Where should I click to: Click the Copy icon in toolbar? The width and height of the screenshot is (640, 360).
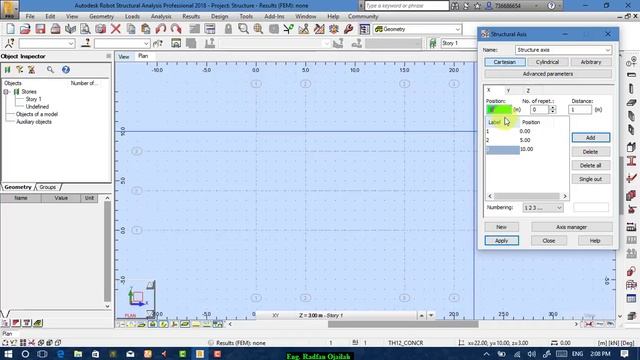tap(131, 29)
